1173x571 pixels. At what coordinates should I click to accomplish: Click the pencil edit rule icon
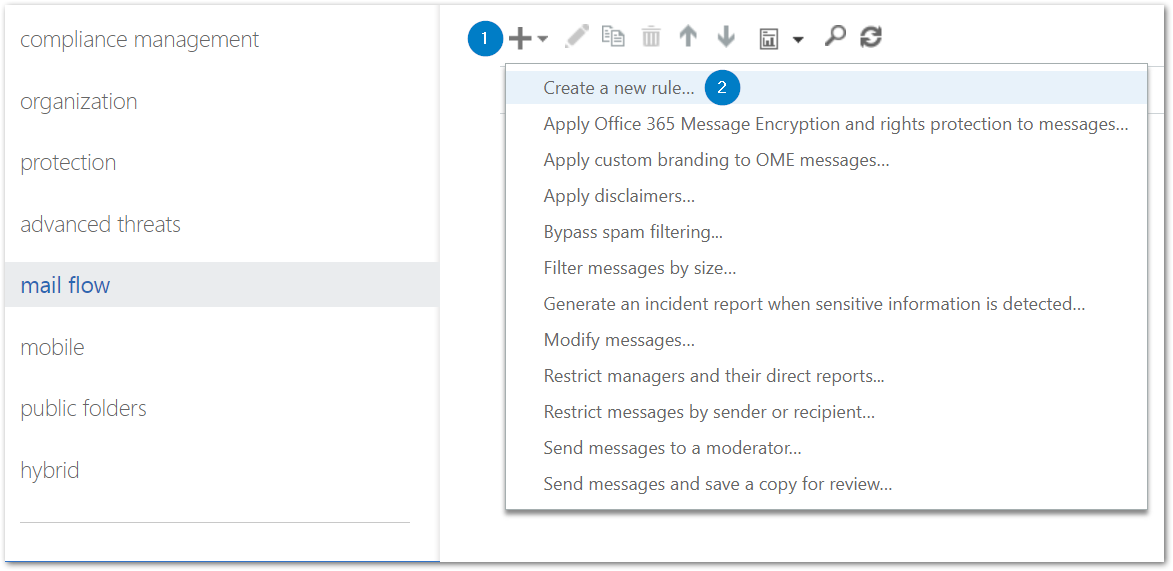pos(577,37)
